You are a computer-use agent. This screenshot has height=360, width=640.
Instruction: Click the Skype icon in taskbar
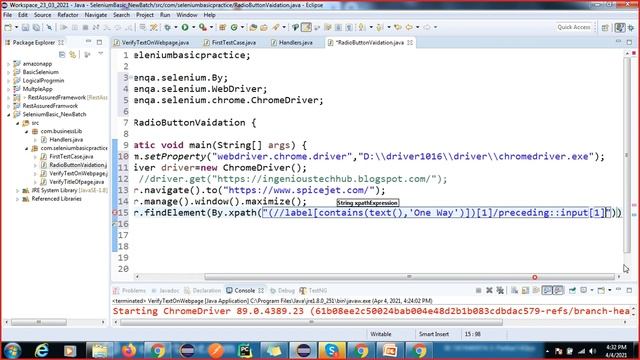point(331,350)
